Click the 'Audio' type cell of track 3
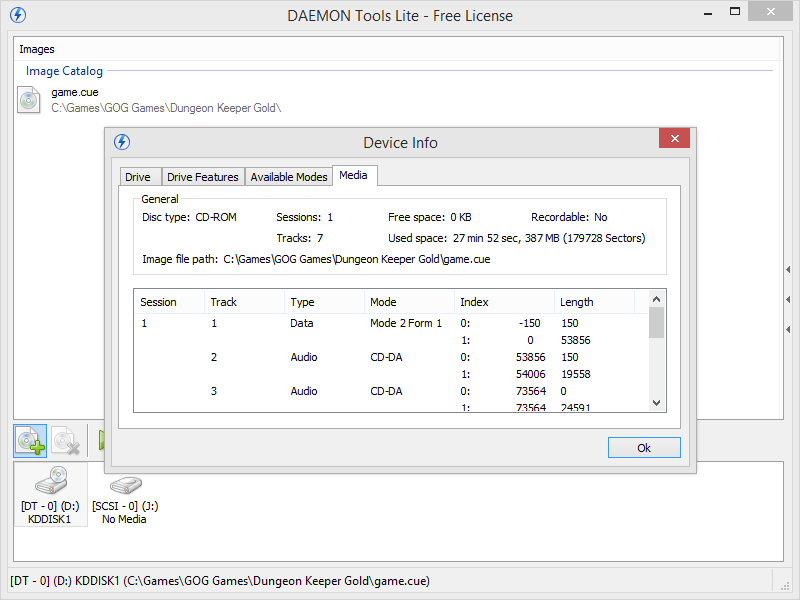This screenshot has width=800, height=600. point(304,391)
